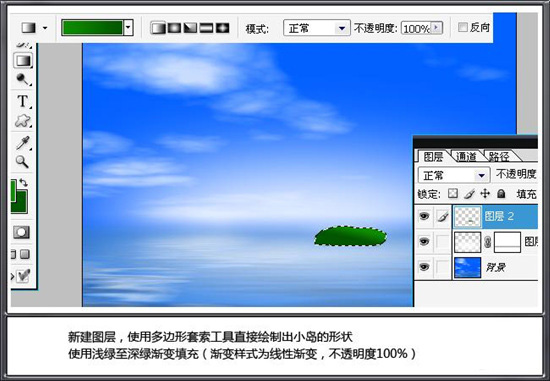Screen dimensions: 550x381
Task: Click the 图层 2 layer name
Action: pos(499,216)
